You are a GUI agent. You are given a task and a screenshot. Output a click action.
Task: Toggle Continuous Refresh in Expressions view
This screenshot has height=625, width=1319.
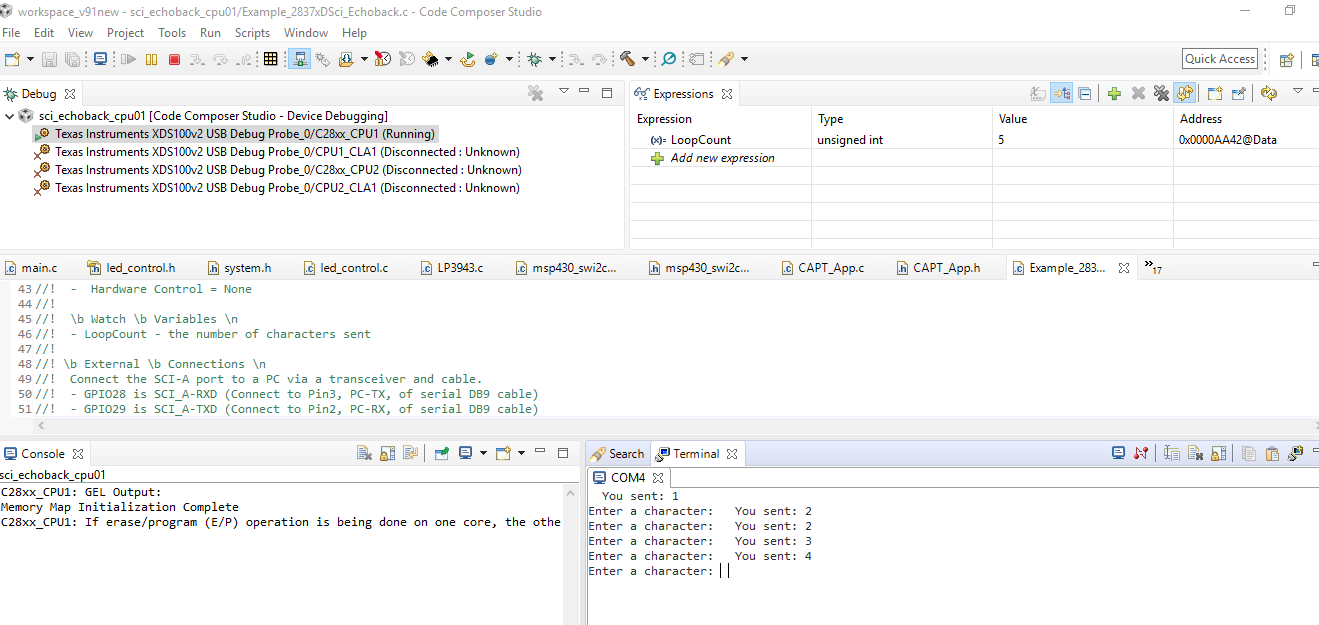1186,94
